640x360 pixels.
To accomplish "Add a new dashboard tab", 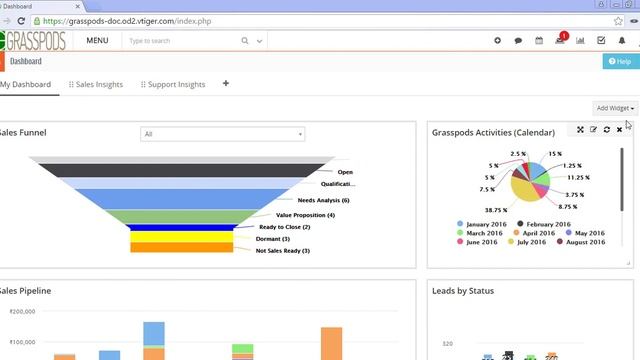I will coord(226,83).
